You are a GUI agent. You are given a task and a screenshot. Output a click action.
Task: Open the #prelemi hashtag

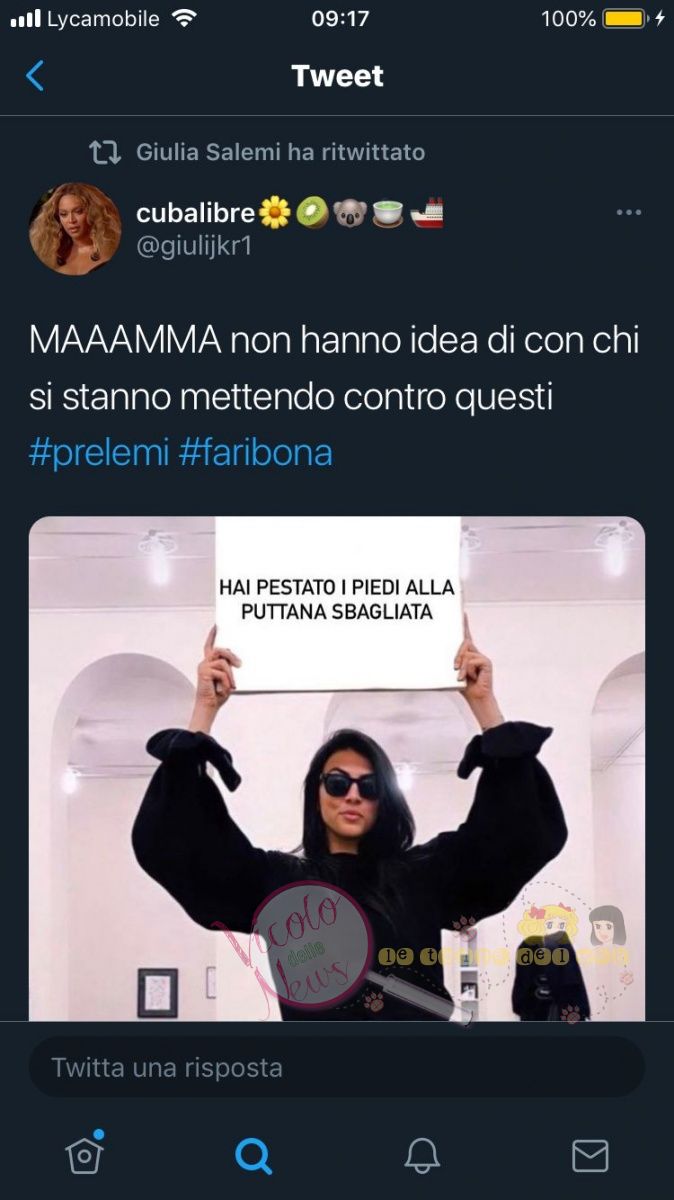[x=99, y=452]
